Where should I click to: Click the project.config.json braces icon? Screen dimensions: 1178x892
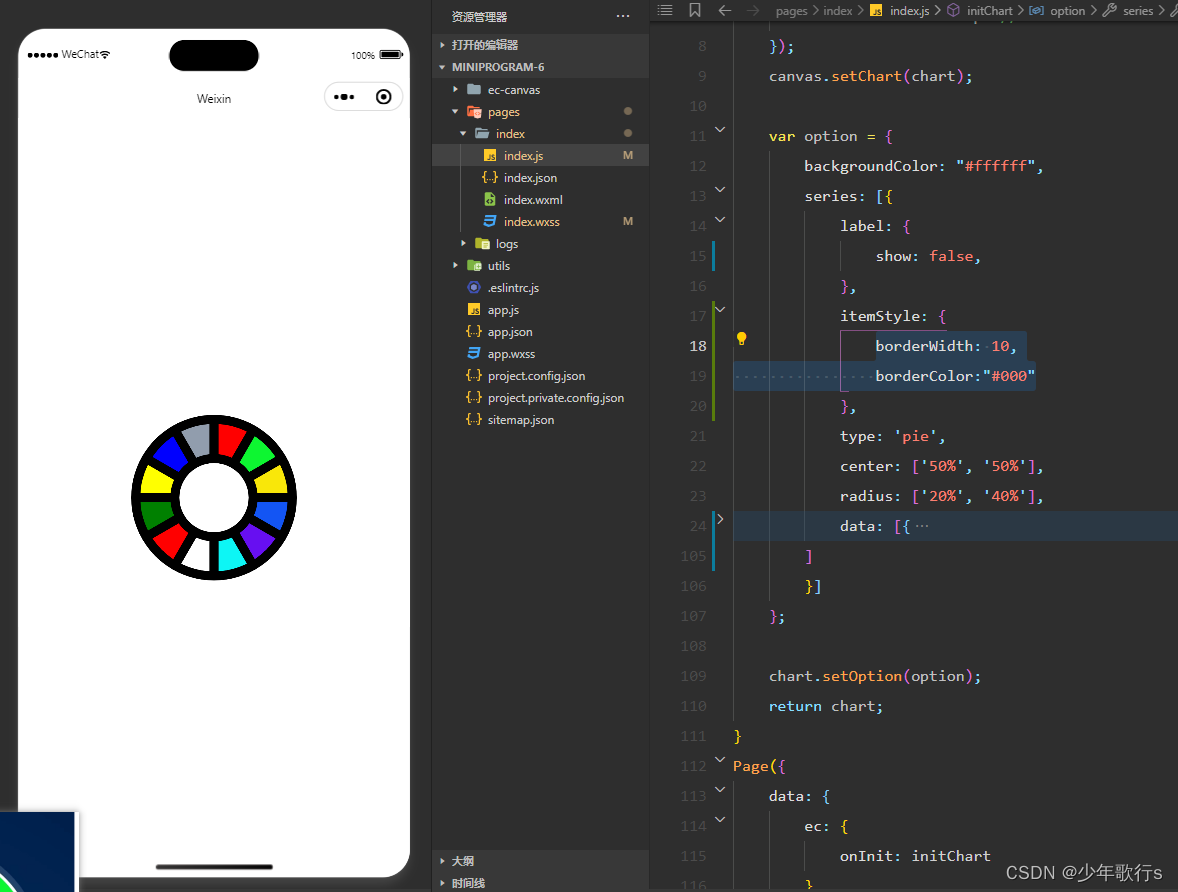click(474, 375)
